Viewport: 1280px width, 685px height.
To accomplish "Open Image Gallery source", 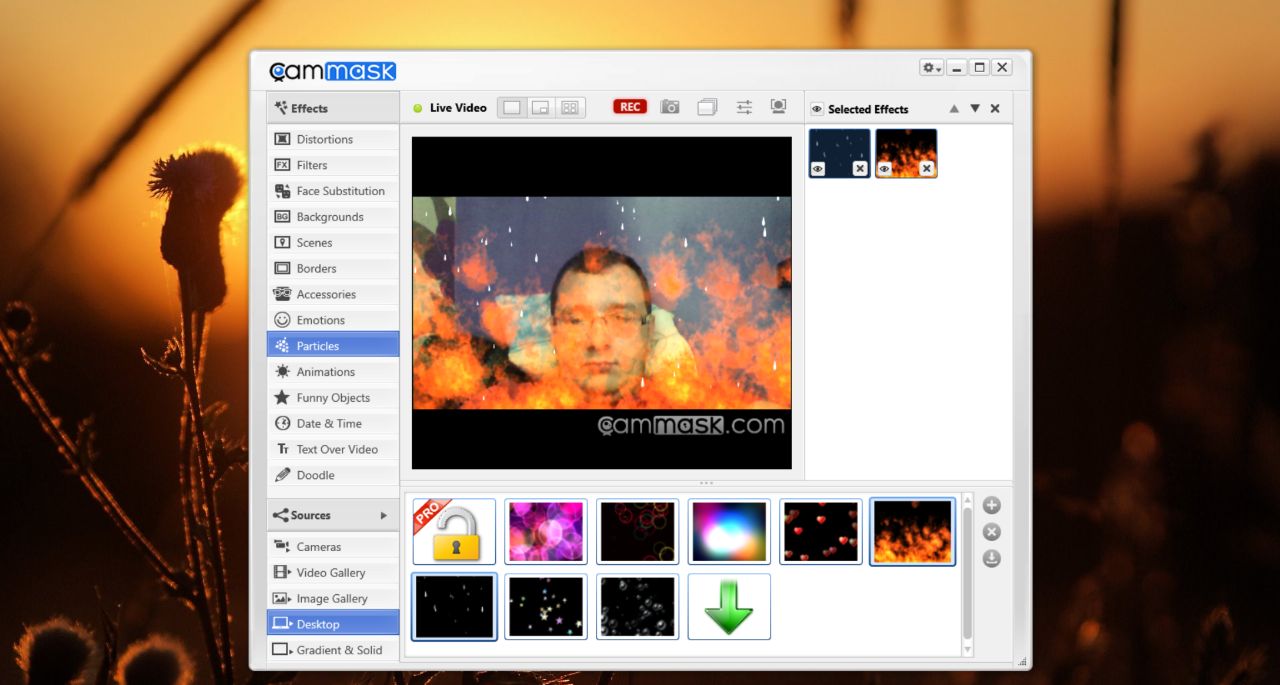I will [x=333, y=599].
